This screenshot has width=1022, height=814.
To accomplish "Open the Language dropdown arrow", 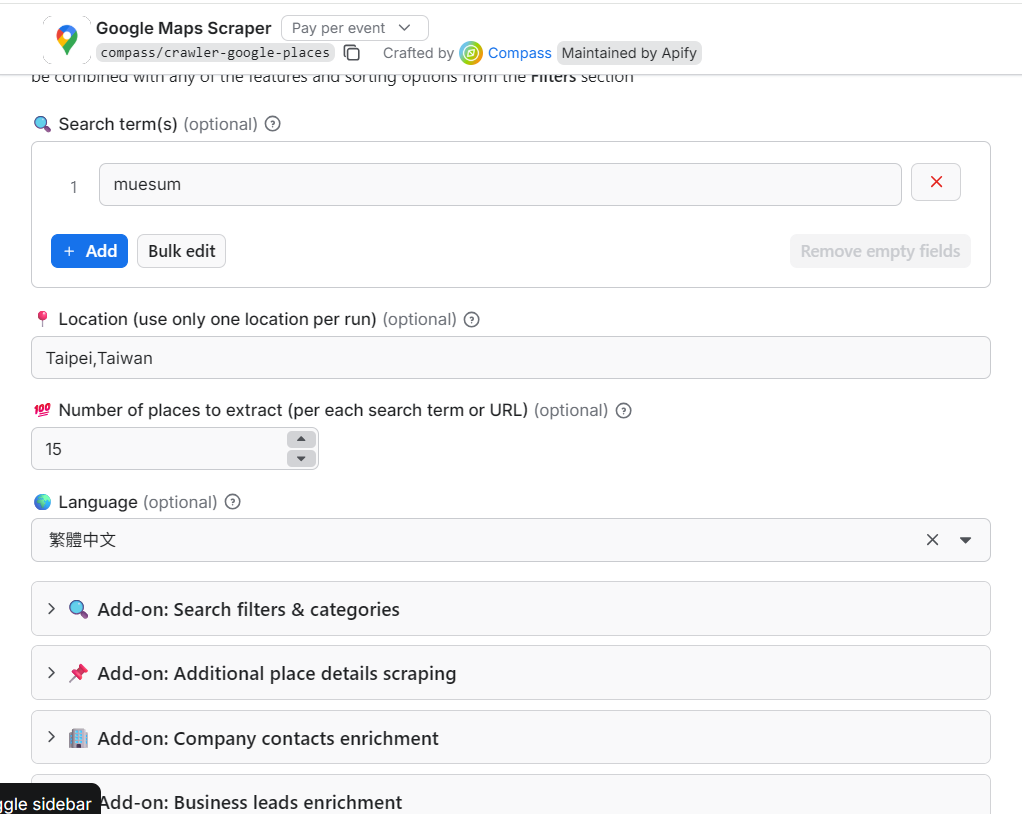I will click(965, 540).
